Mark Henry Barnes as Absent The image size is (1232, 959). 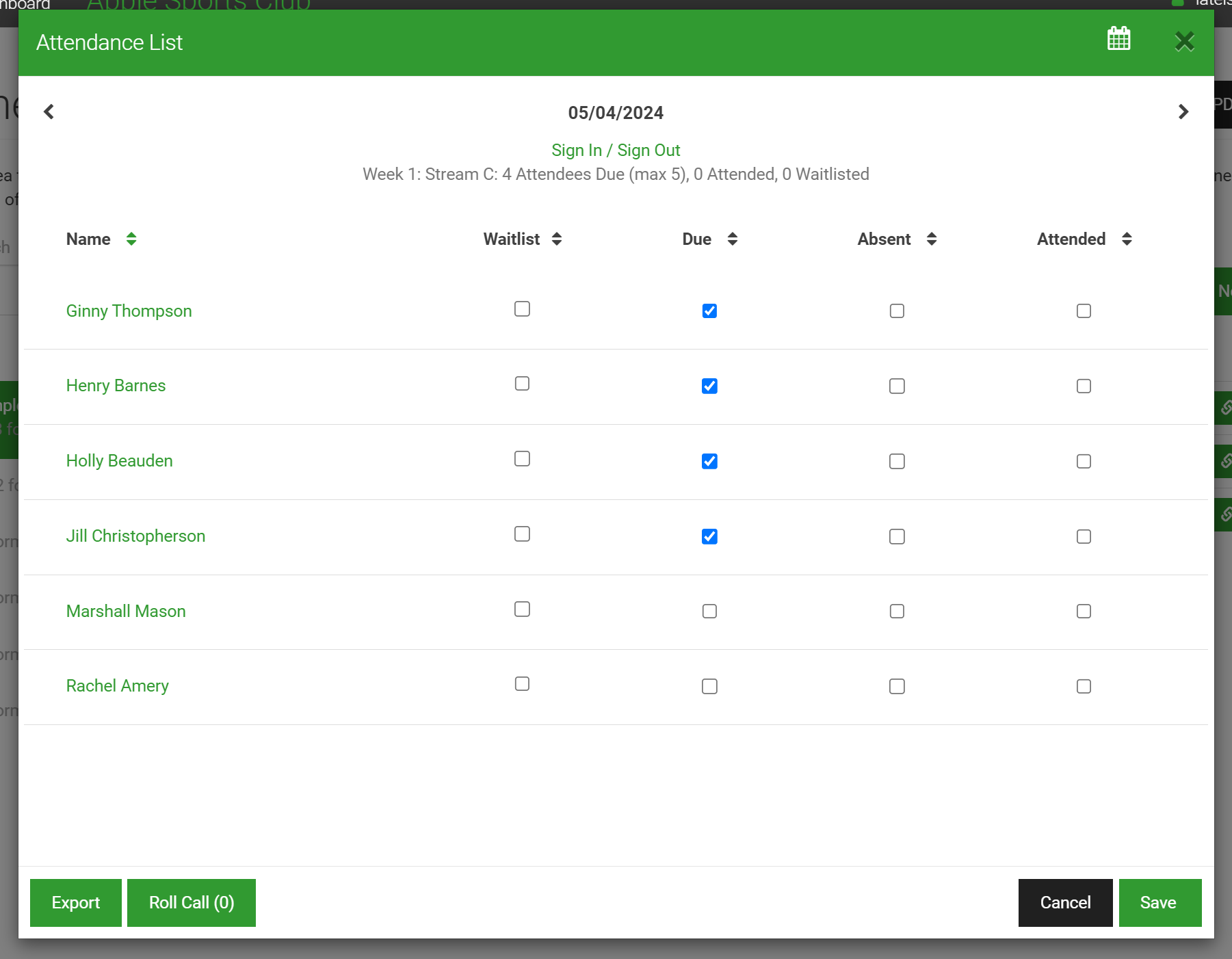897,386
